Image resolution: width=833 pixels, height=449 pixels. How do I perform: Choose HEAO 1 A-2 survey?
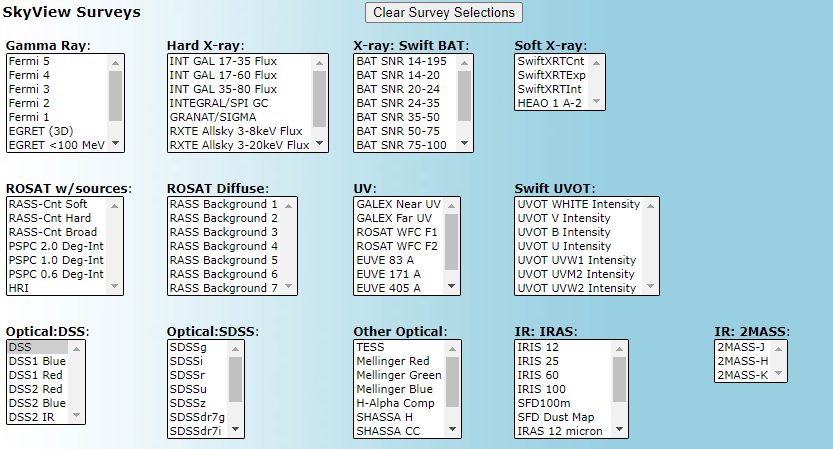pos(551,103)
